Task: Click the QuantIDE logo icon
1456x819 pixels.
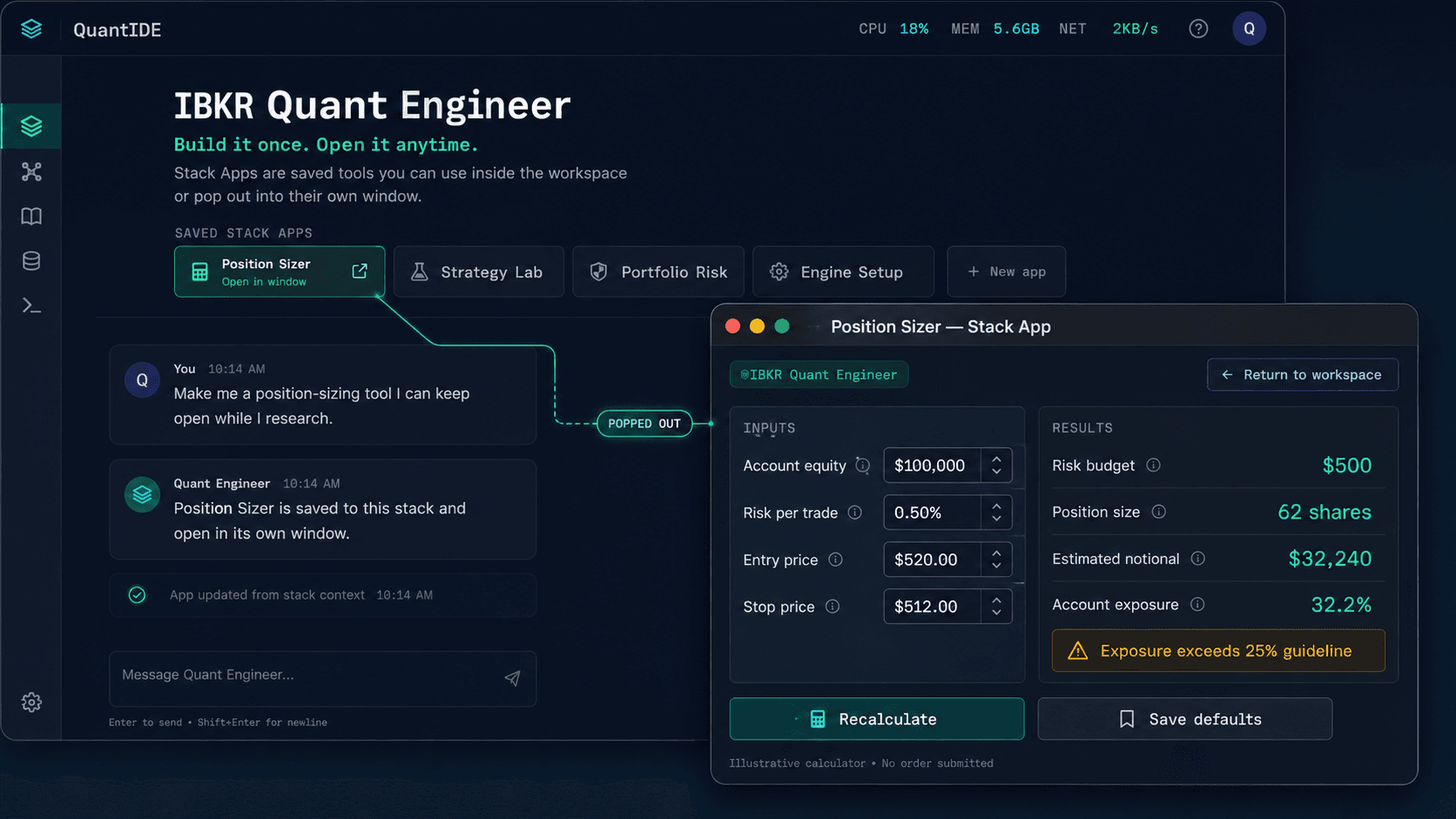Action: [x=31, y=29]
